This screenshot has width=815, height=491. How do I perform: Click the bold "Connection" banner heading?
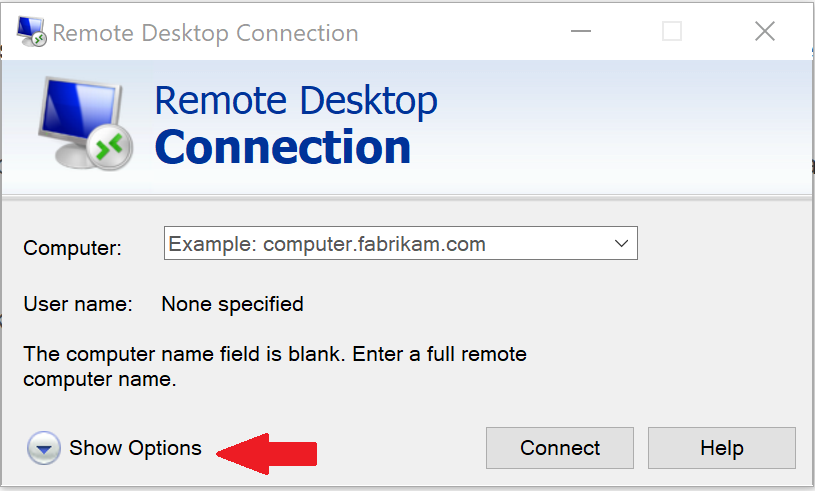(x=283, y=147)
